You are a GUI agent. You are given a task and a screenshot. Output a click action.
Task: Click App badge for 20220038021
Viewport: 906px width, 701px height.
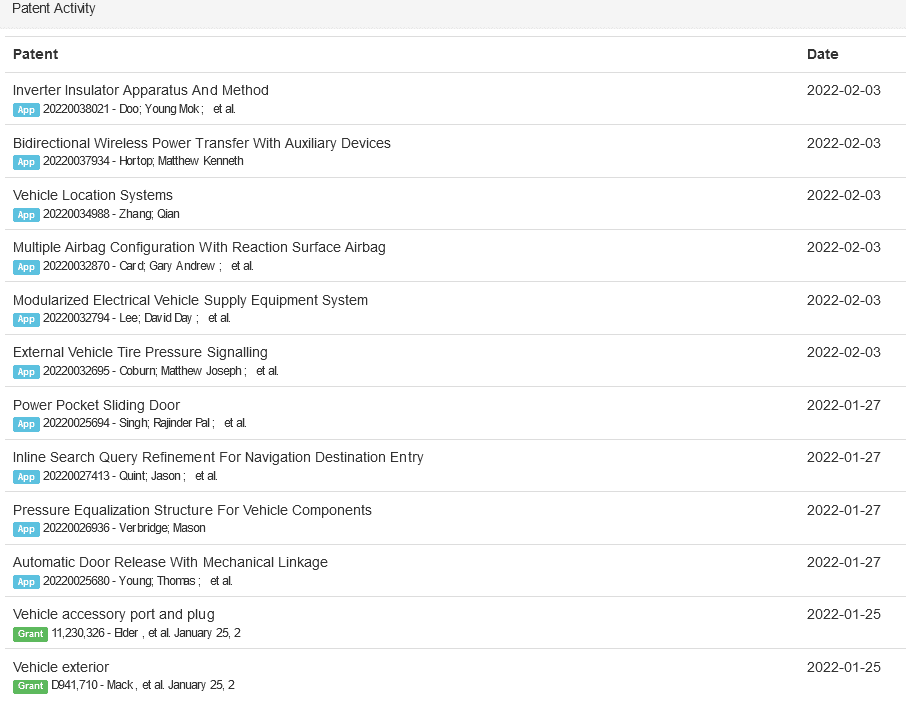pos(26,110)
